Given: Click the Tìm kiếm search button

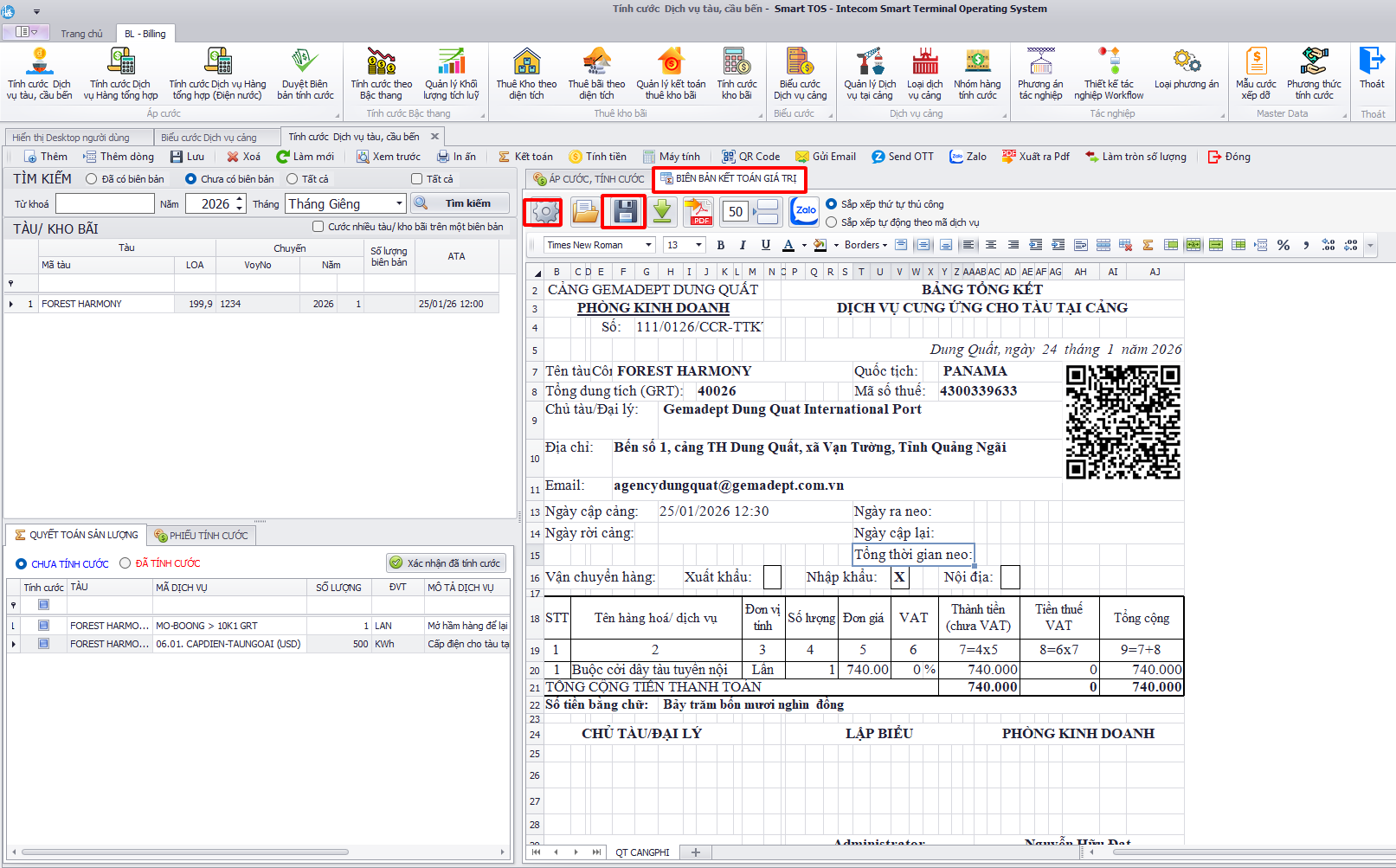Looking at the screenshot, I should tap(460, 203).
